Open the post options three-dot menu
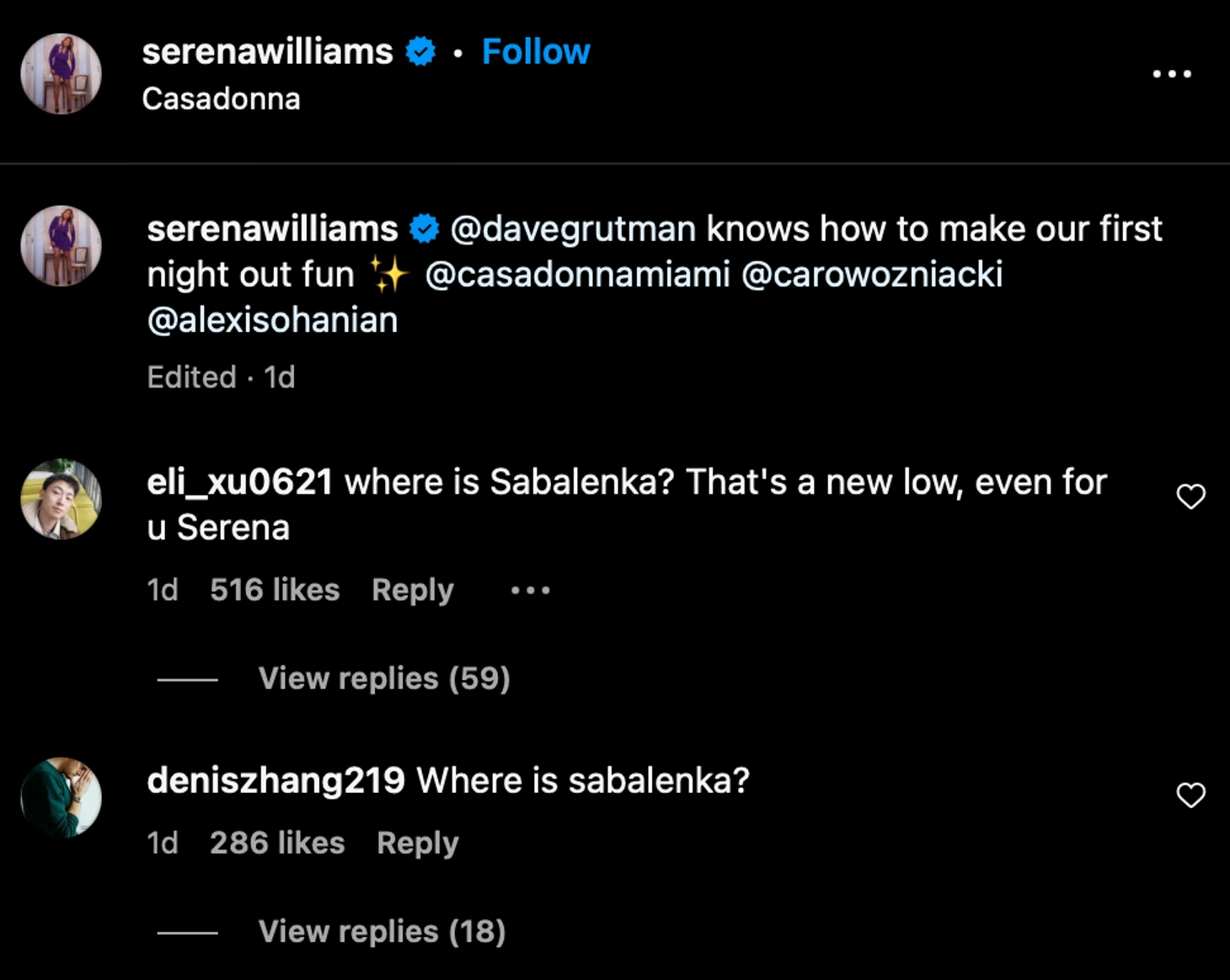This screenshot has height=980, width=1230. point(1172,74)
